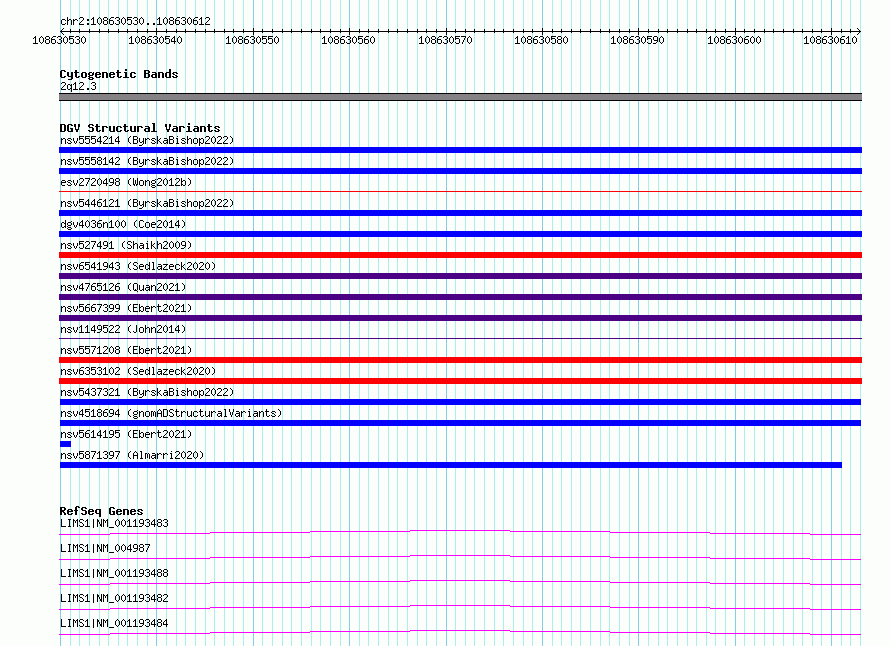Click nsv5437321 (ByrskaBishop2022) label
890x646 pixels.
(147, 392)
